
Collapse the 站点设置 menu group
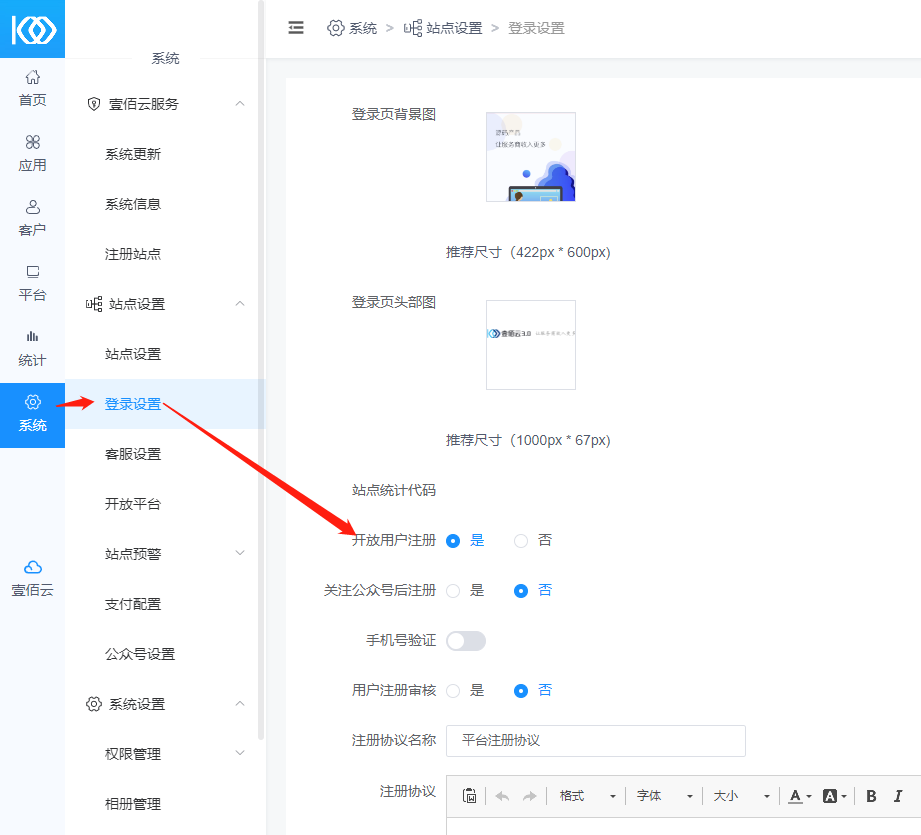pos(240,304)
